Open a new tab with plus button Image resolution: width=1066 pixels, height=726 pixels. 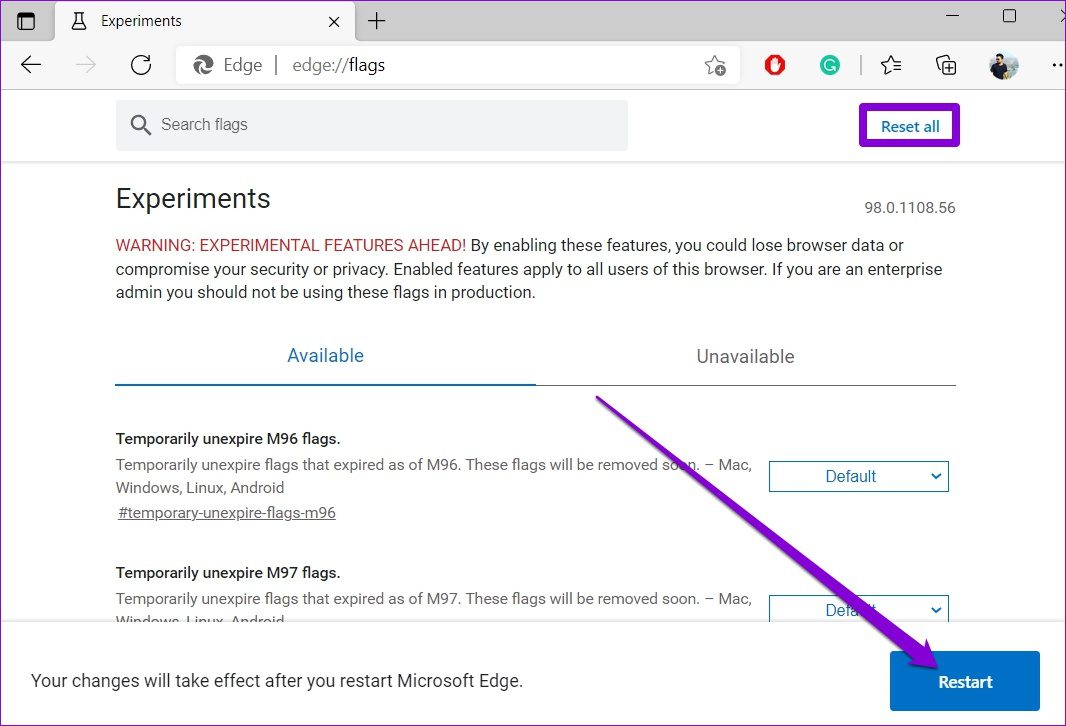376,21
